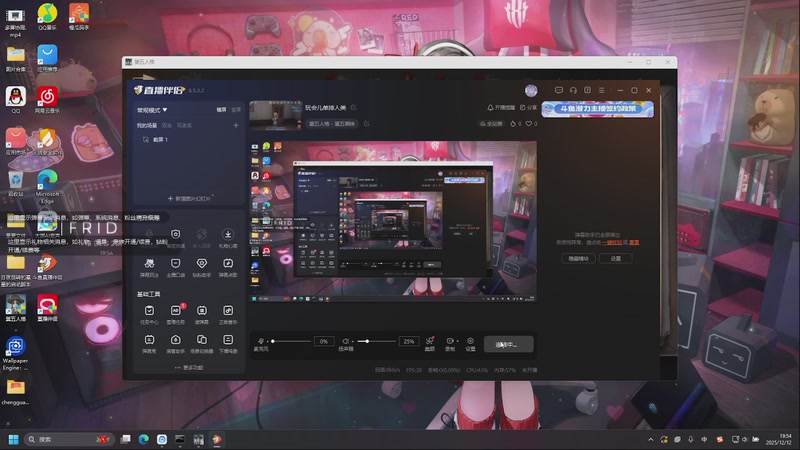Open the hamburger main menu
800x450 pixels.
pyautogui.click(x=602, y=90)
